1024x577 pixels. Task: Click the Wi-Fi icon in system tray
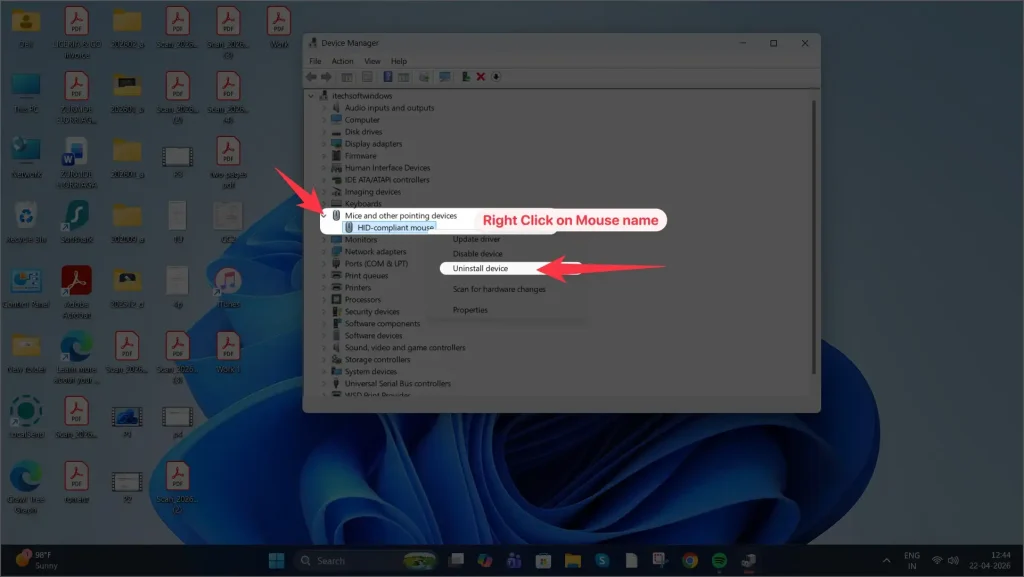point(937,561)
